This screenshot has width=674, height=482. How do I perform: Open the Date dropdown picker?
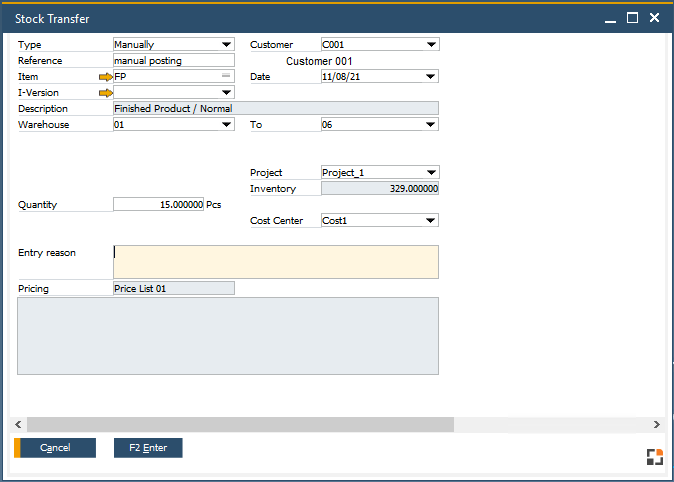[x=431, y=77]
